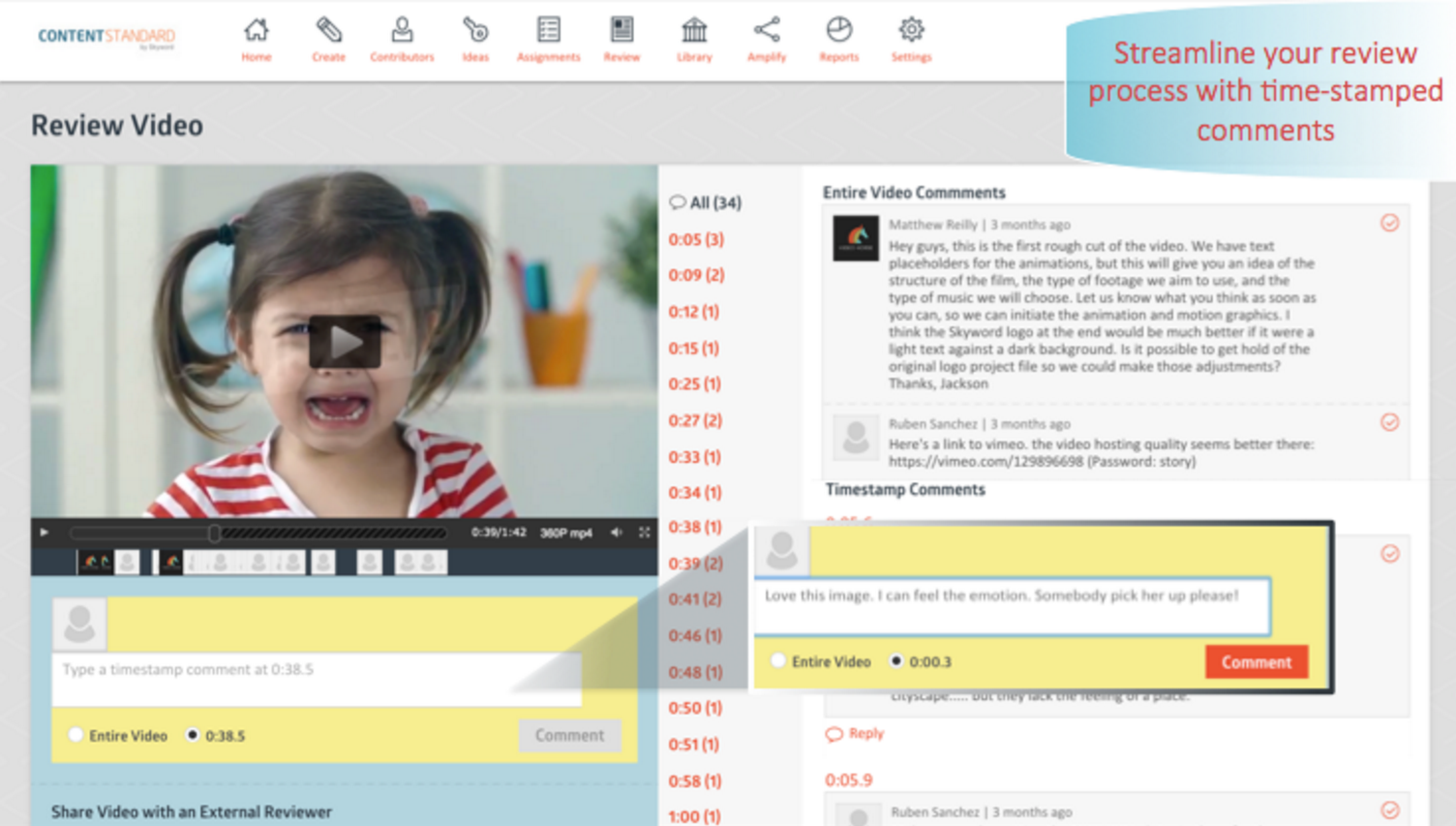Viewport: 1456px width, 826px height.
Task: Click the timestamp comment text field
Action: (x=317, y=679)
